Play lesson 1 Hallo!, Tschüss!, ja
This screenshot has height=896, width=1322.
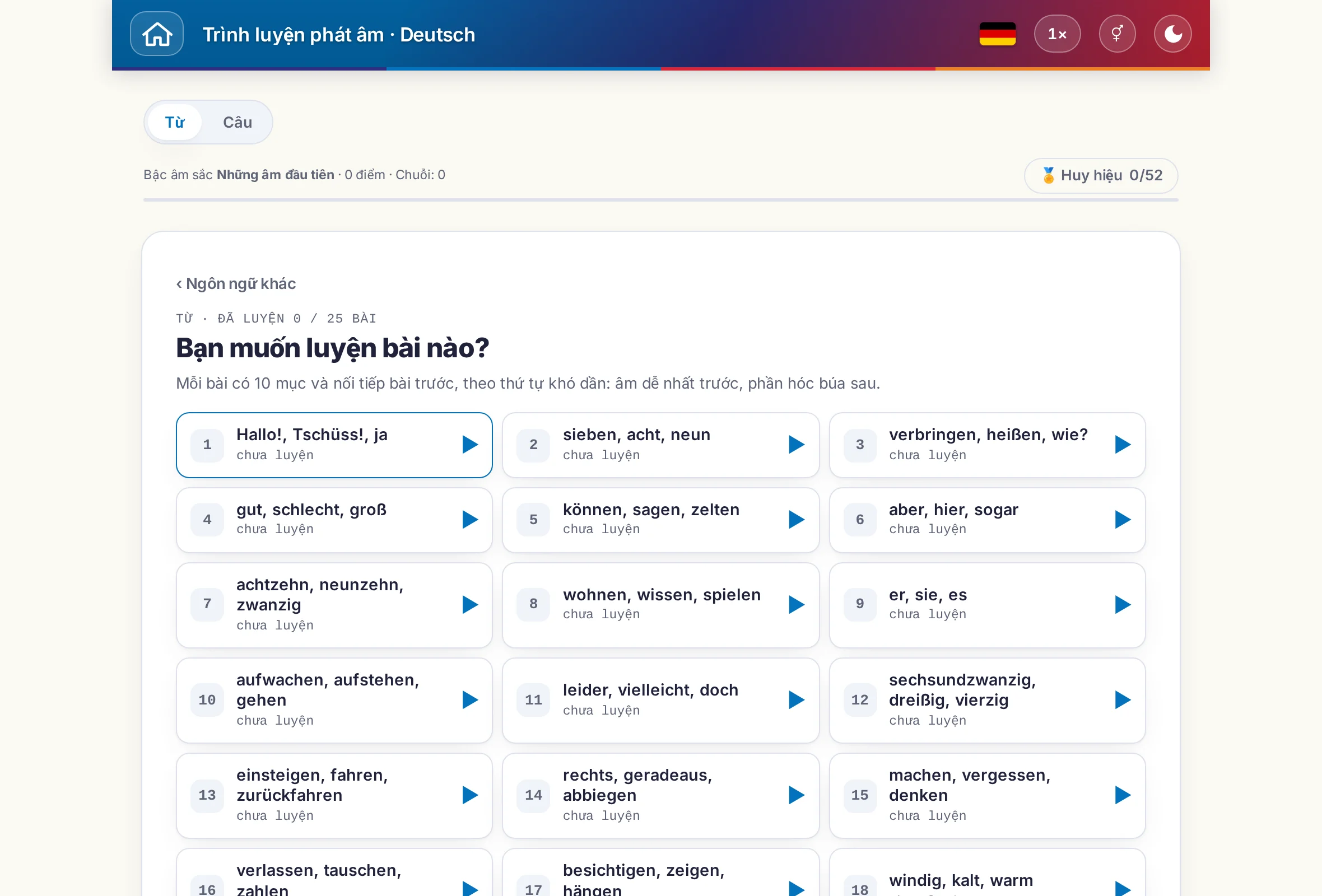pos(470,445)
